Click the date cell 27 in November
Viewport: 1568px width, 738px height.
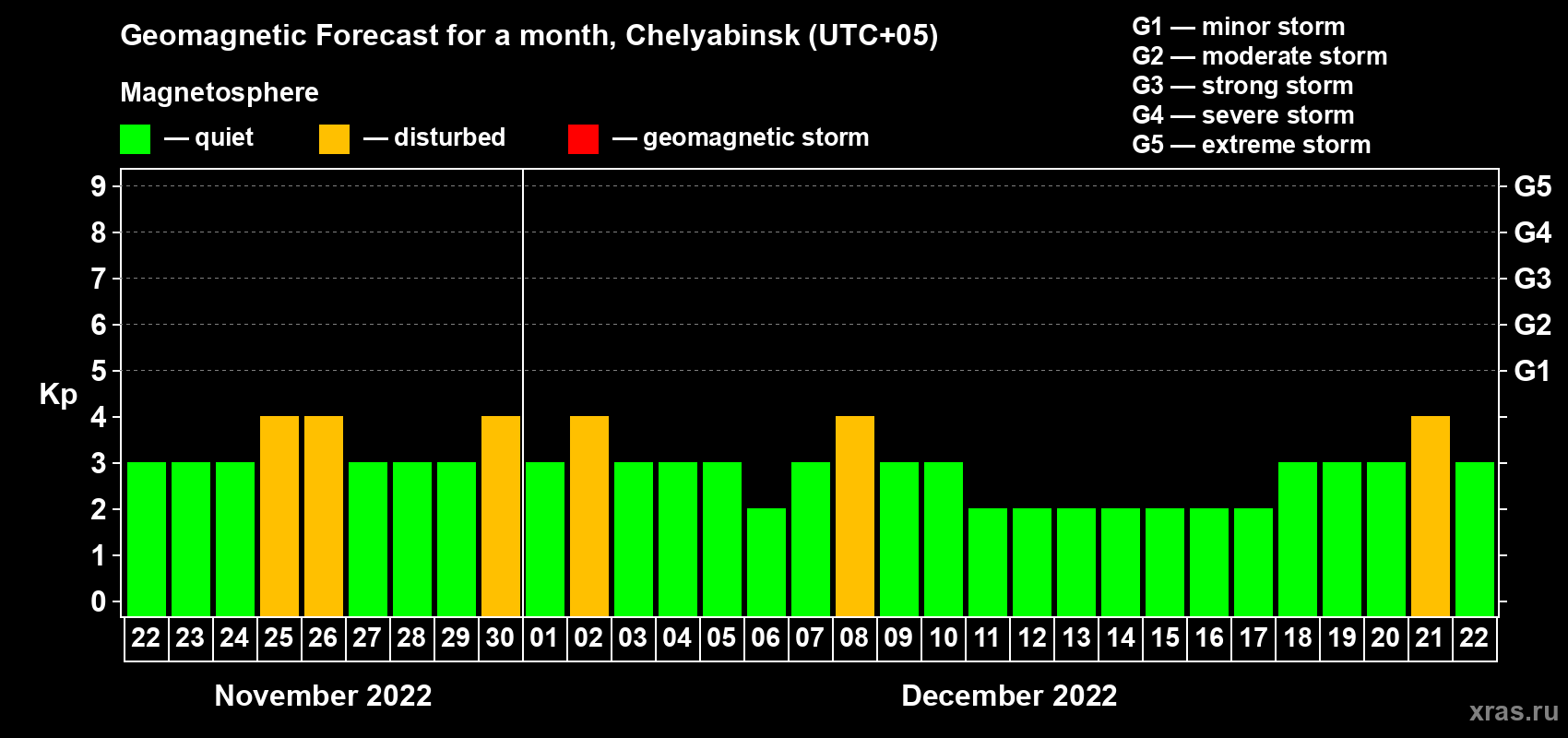click(367, 638)
